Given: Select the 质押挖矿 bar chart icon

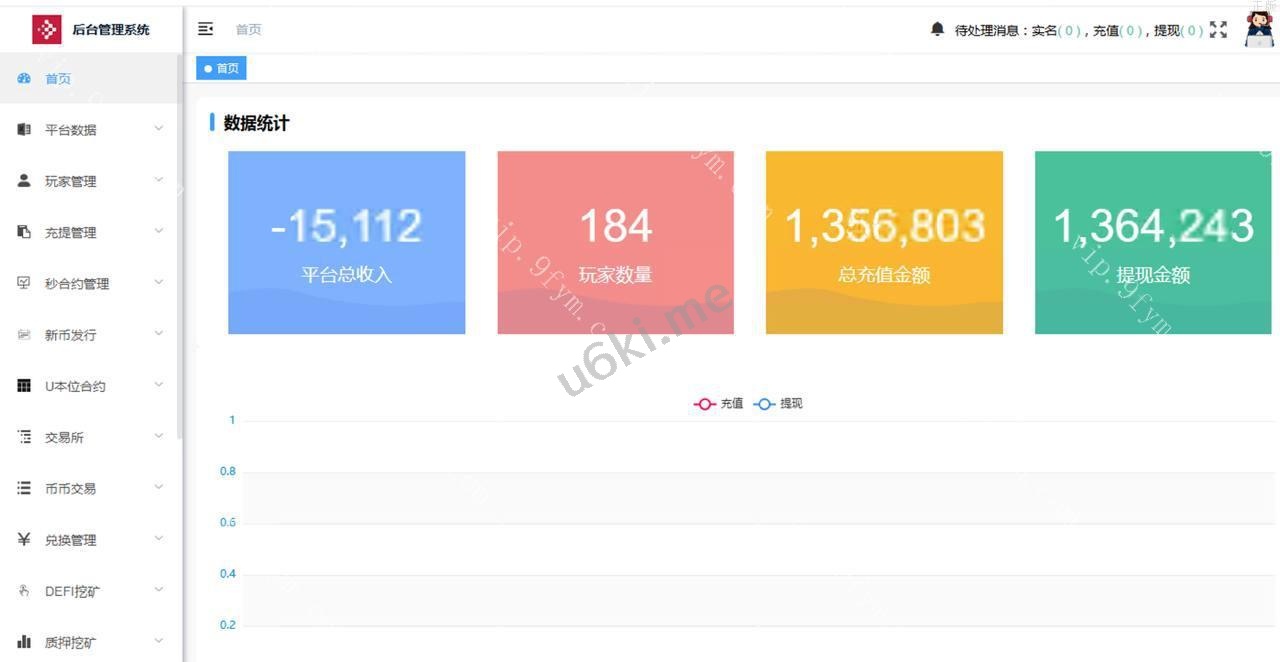Looking at the screenshot, I should click(x=24, y=642).
